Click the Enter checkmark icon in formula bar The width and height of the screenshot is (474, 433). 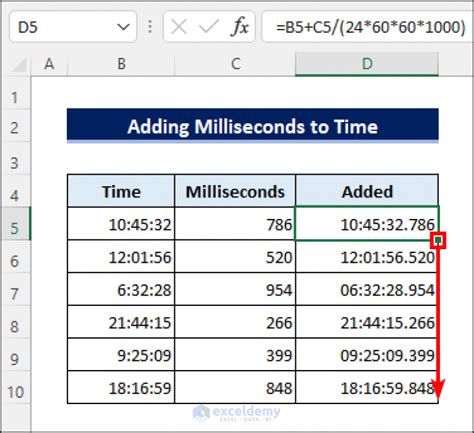pos(209,27)
